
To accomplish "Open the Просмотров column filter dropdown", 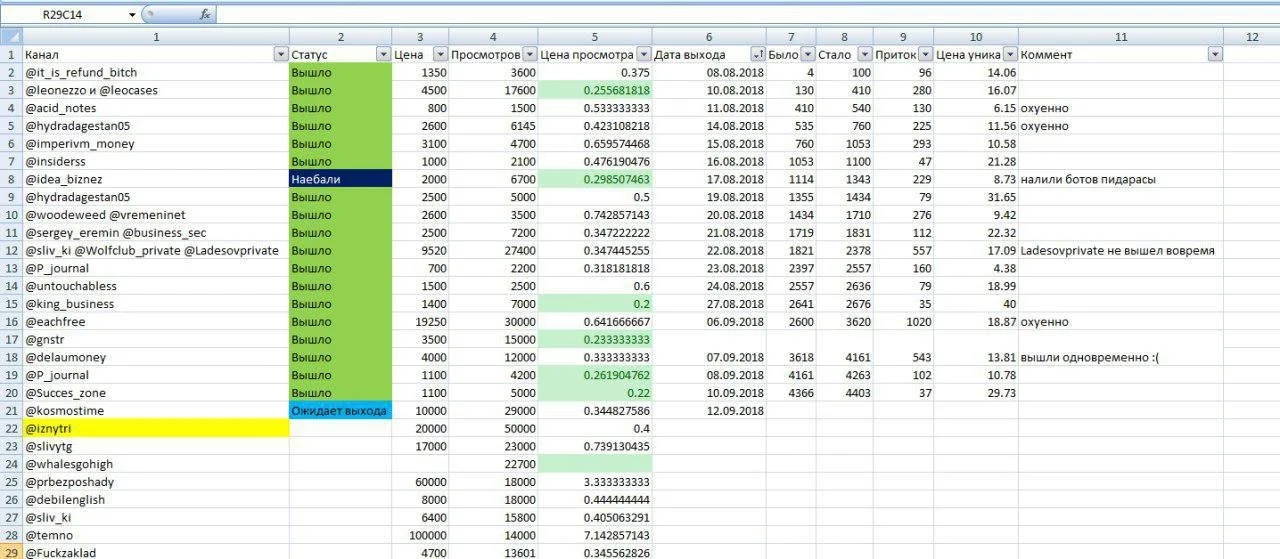I will [530, 55].
